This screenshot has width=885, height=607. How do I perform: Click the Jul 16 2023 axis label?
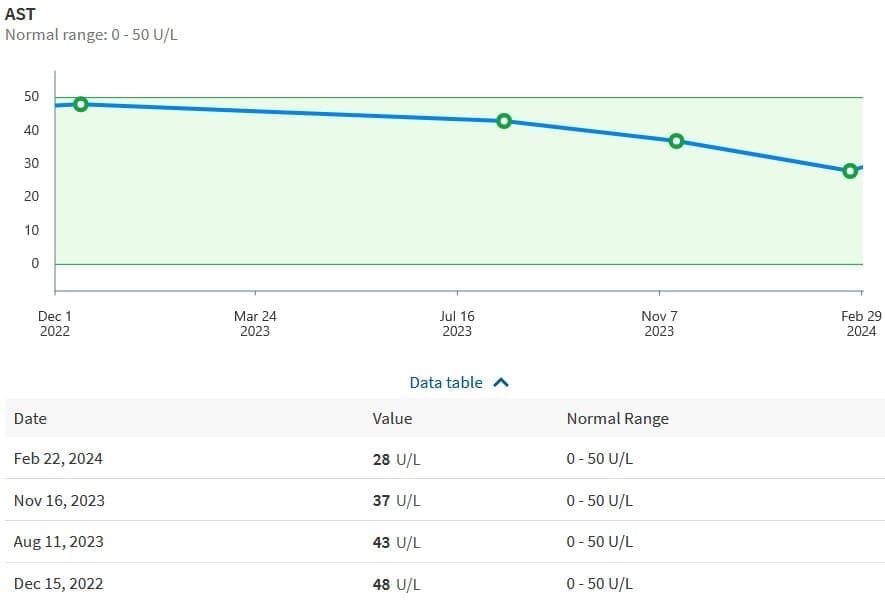[457, 323]
